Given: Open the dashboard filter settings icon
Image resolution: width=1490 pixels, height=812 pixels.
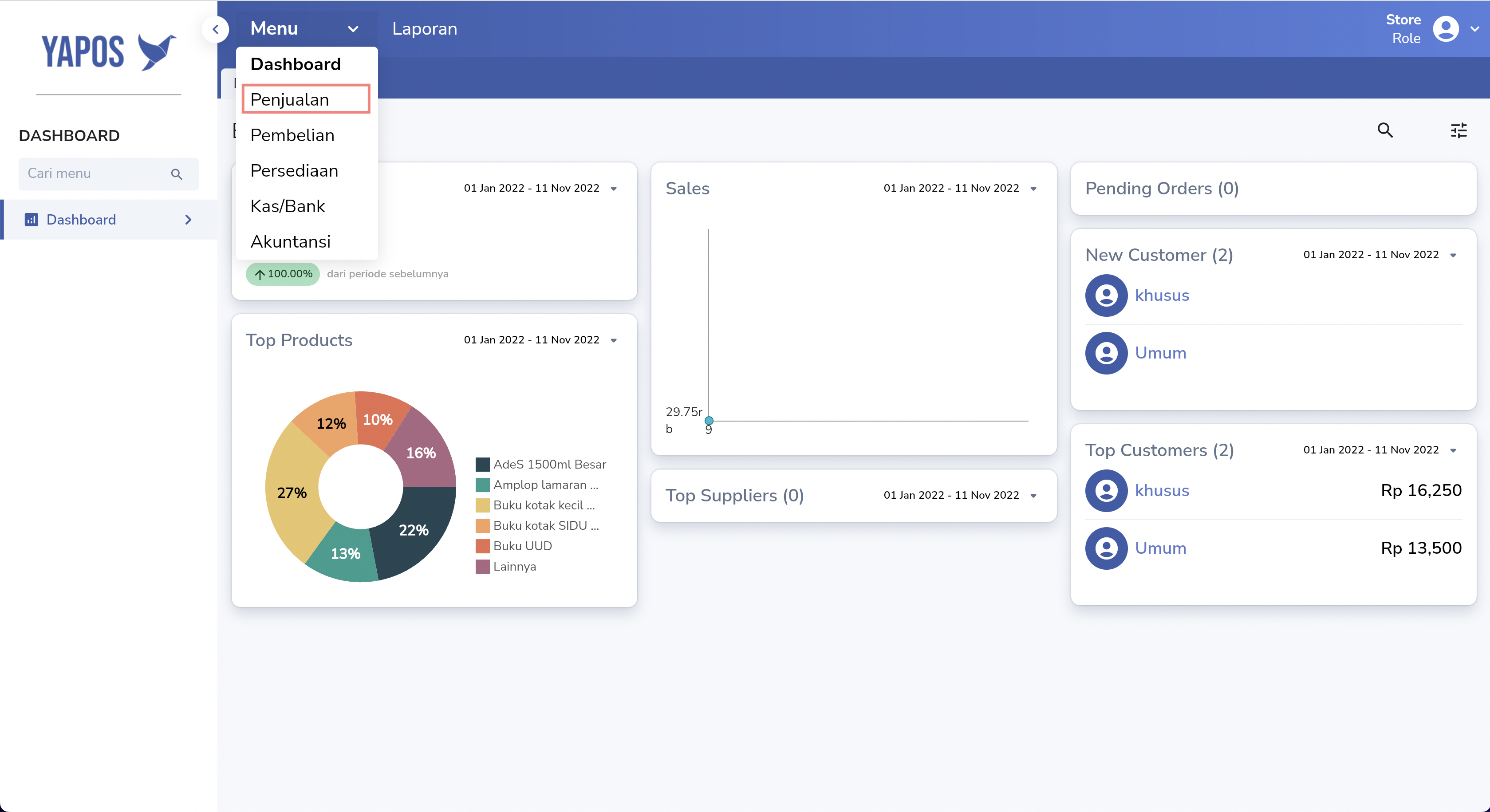Looking at the screenshot, I should 1459,130.
